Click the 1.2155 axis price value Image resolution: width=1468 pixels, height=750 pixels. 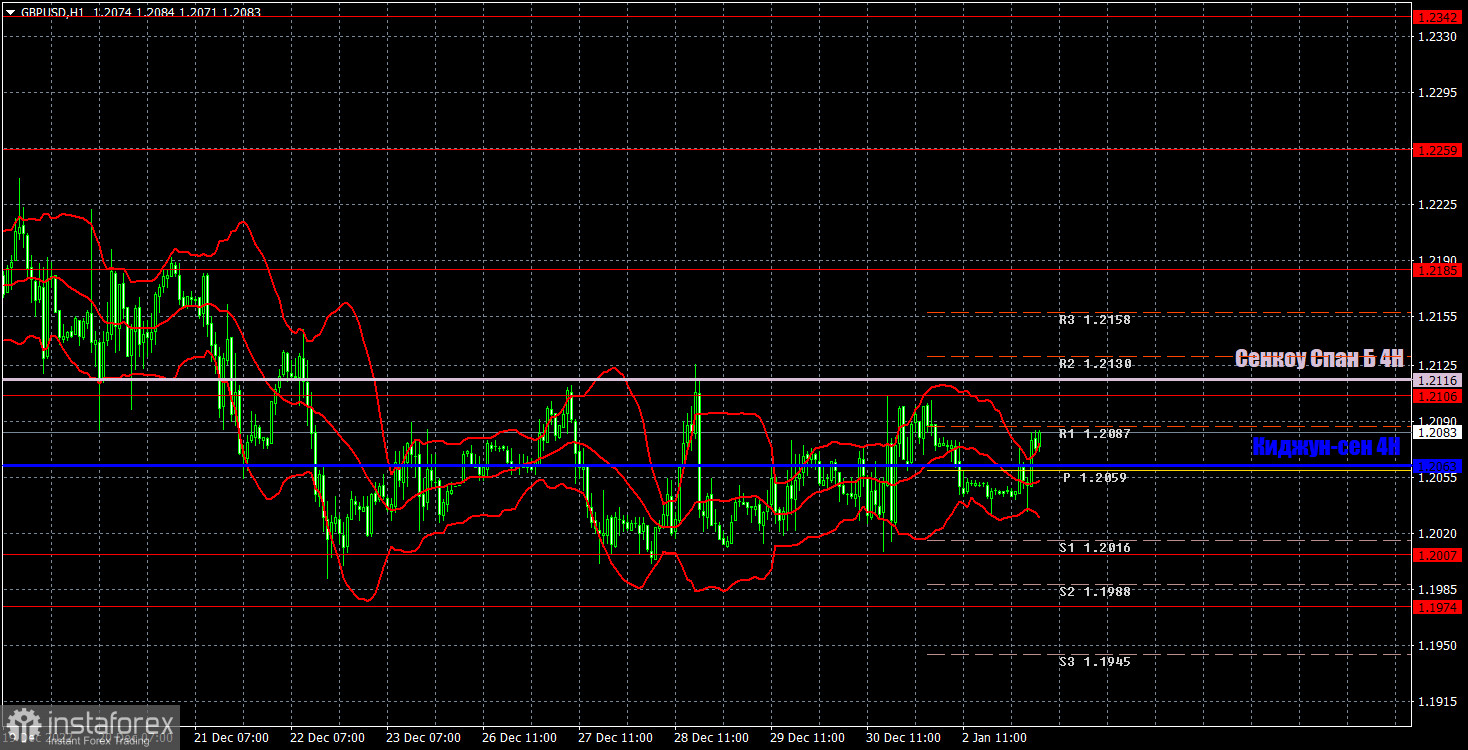pyautogui.click(x=1438, y=316)
